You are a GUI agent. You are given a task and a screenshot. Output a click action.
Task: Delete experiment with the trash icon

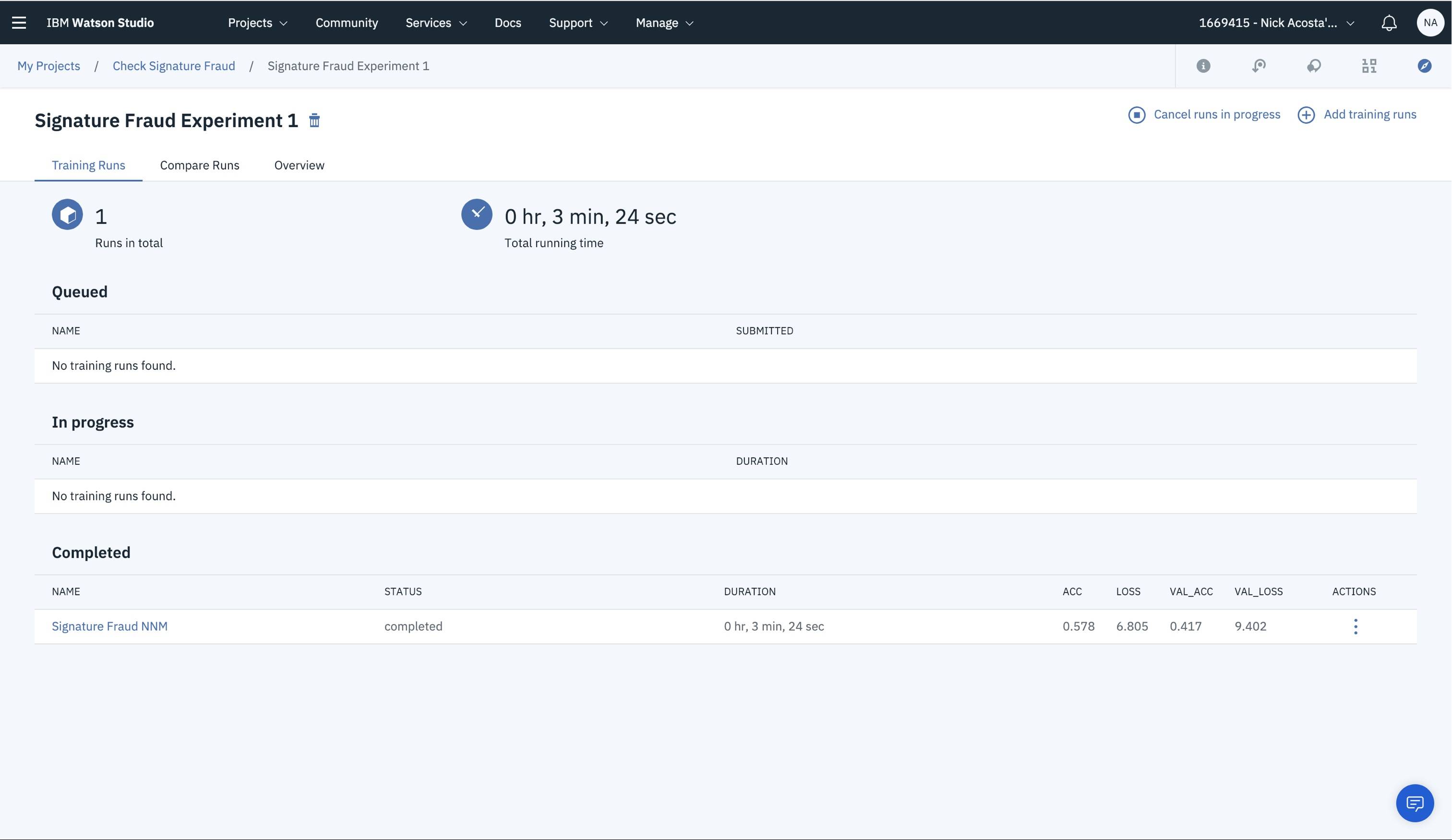coord(314,120)
